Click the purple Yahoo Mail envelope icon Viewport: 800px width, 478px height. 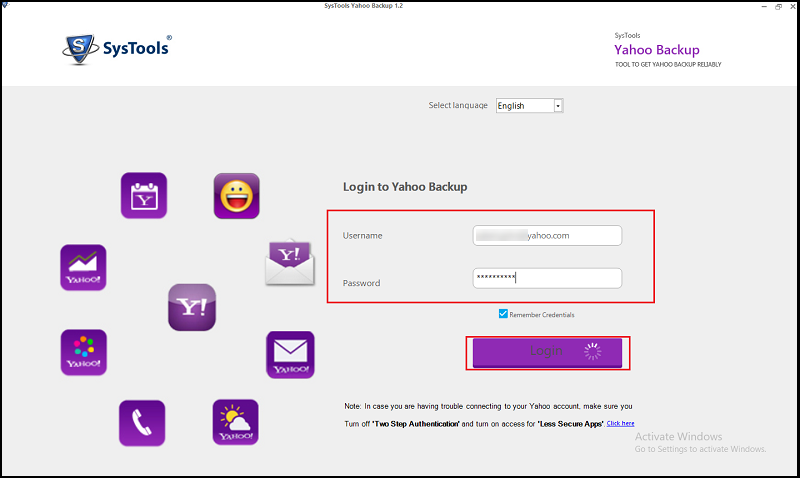290,355
